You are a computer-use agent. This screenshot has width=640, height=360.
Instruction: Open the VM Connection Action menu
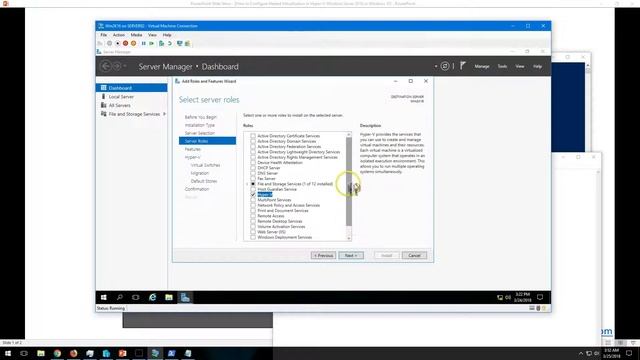119,35
